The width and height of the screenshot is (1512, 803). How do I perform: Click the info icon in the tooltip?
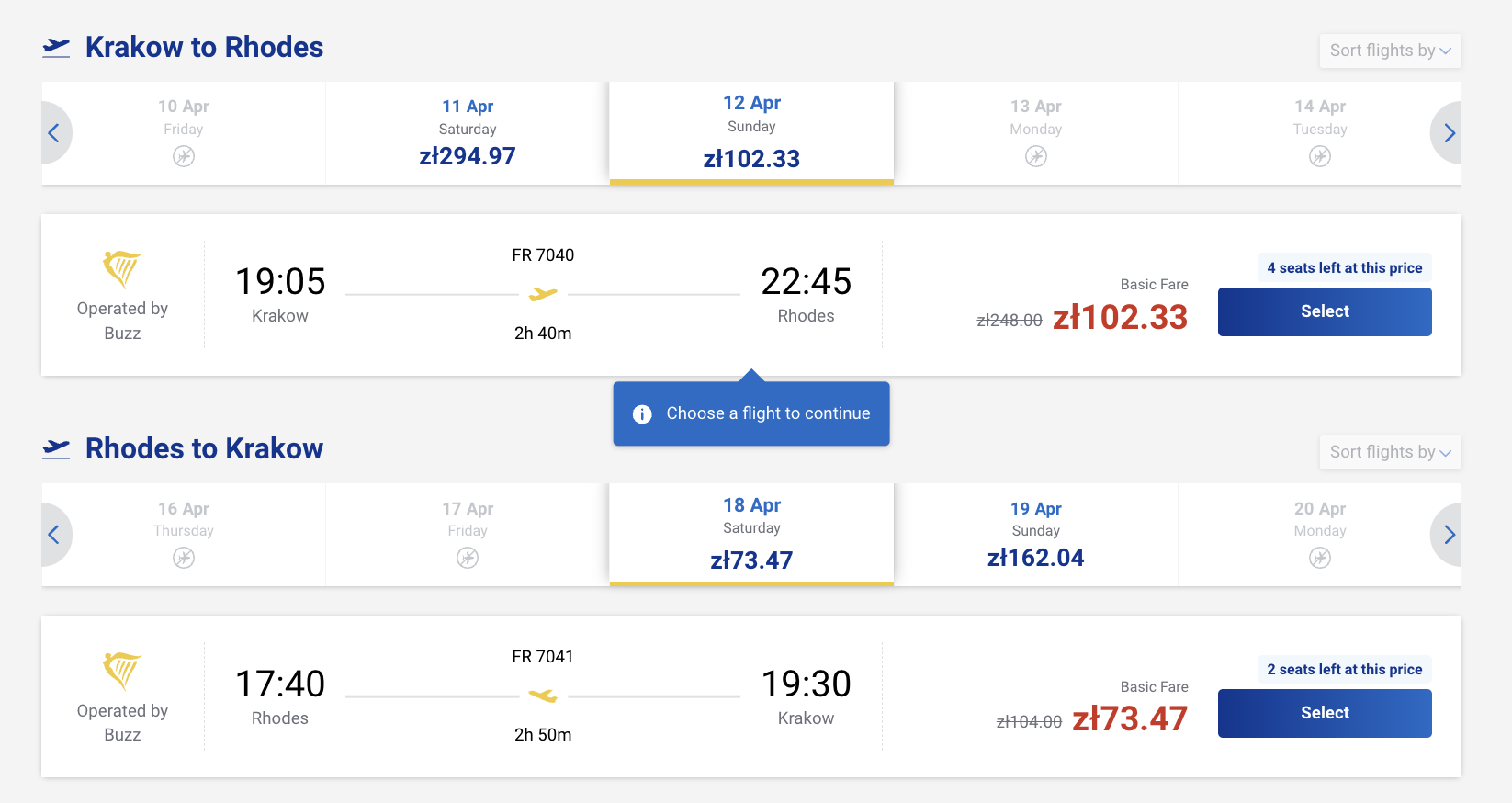point(642,414)
